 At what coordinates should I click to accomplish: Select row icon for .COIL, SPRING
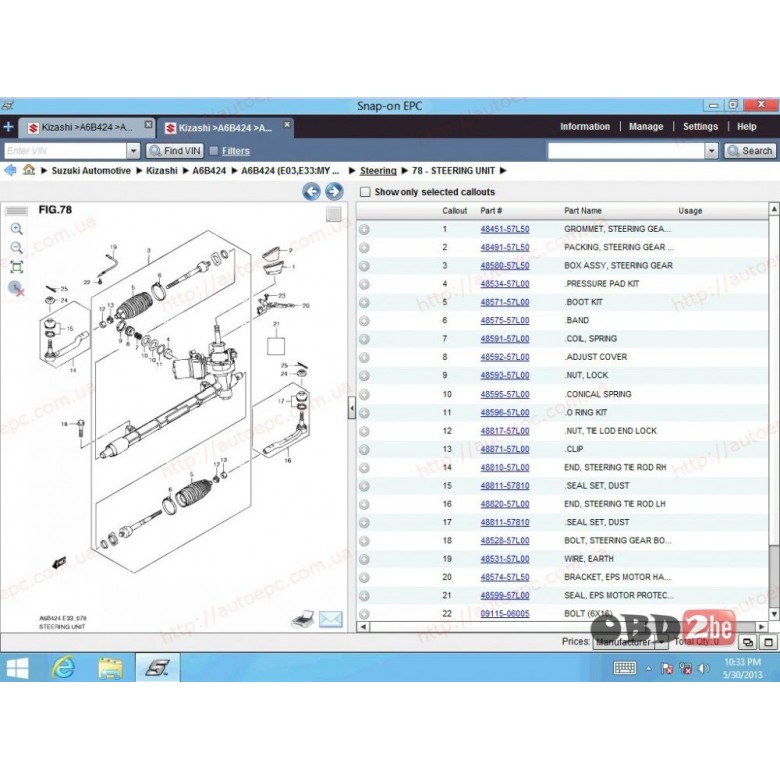(x=364, y=339)
